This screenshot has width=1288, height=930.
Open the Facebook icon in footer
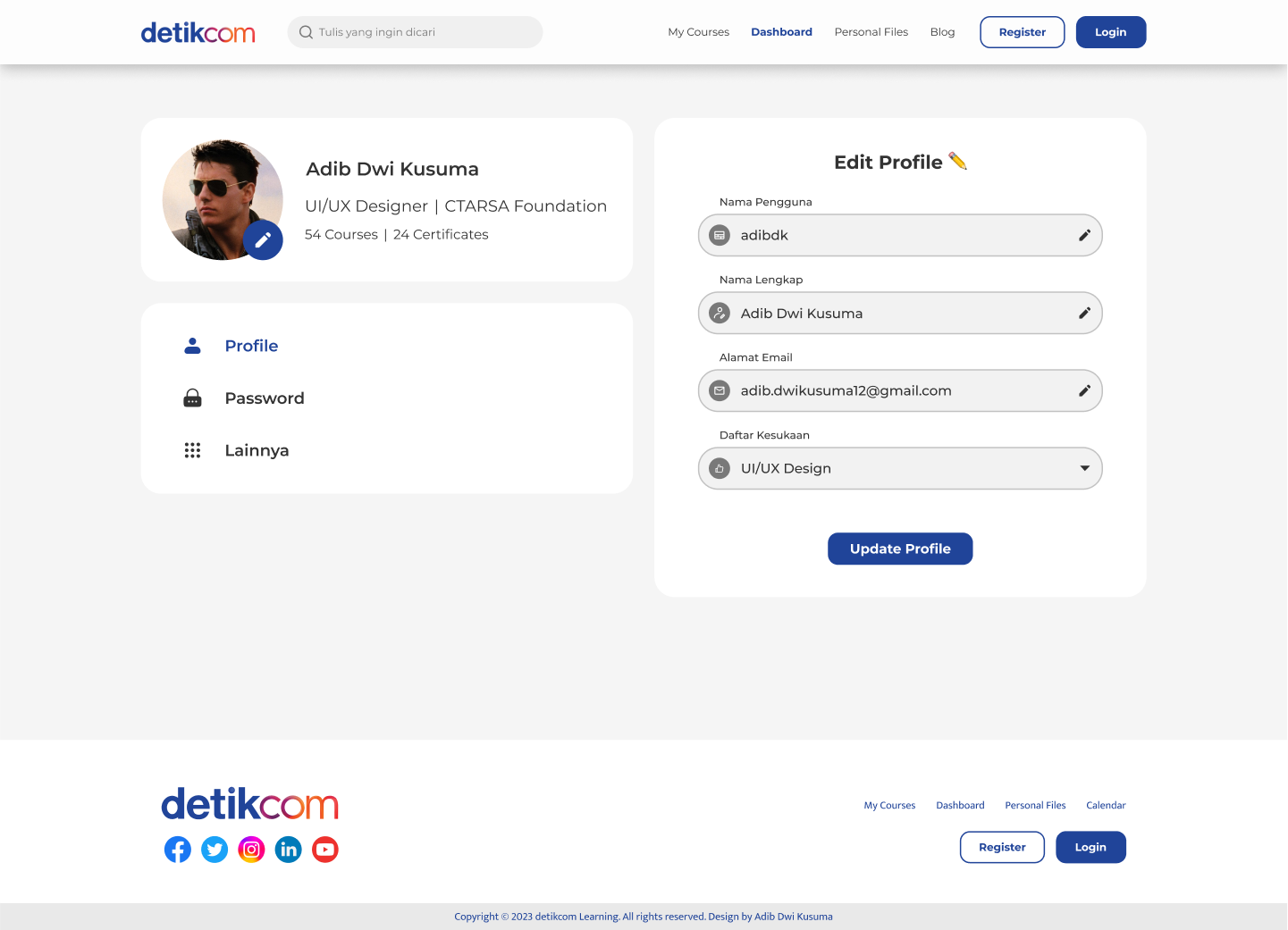(178, 850)
